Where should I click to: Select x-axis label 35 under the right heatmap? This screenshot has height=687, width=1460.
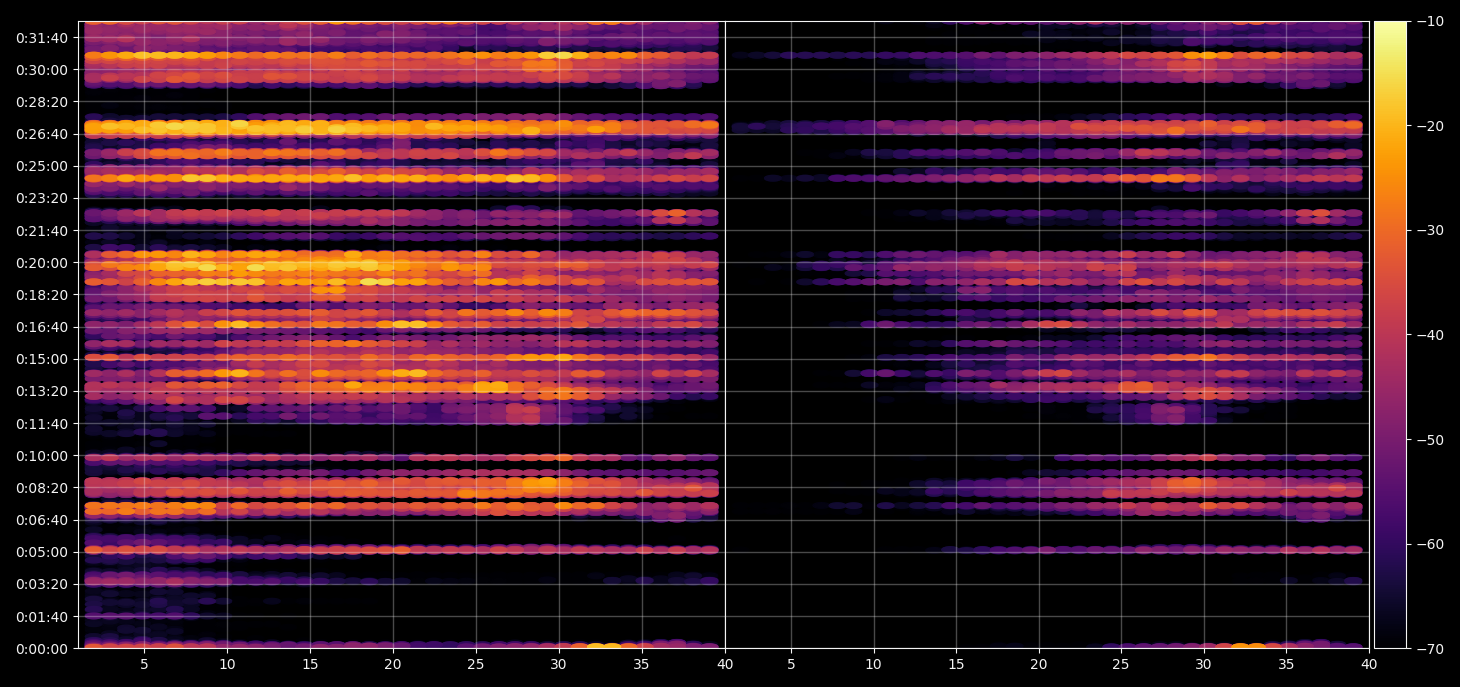1286,664
